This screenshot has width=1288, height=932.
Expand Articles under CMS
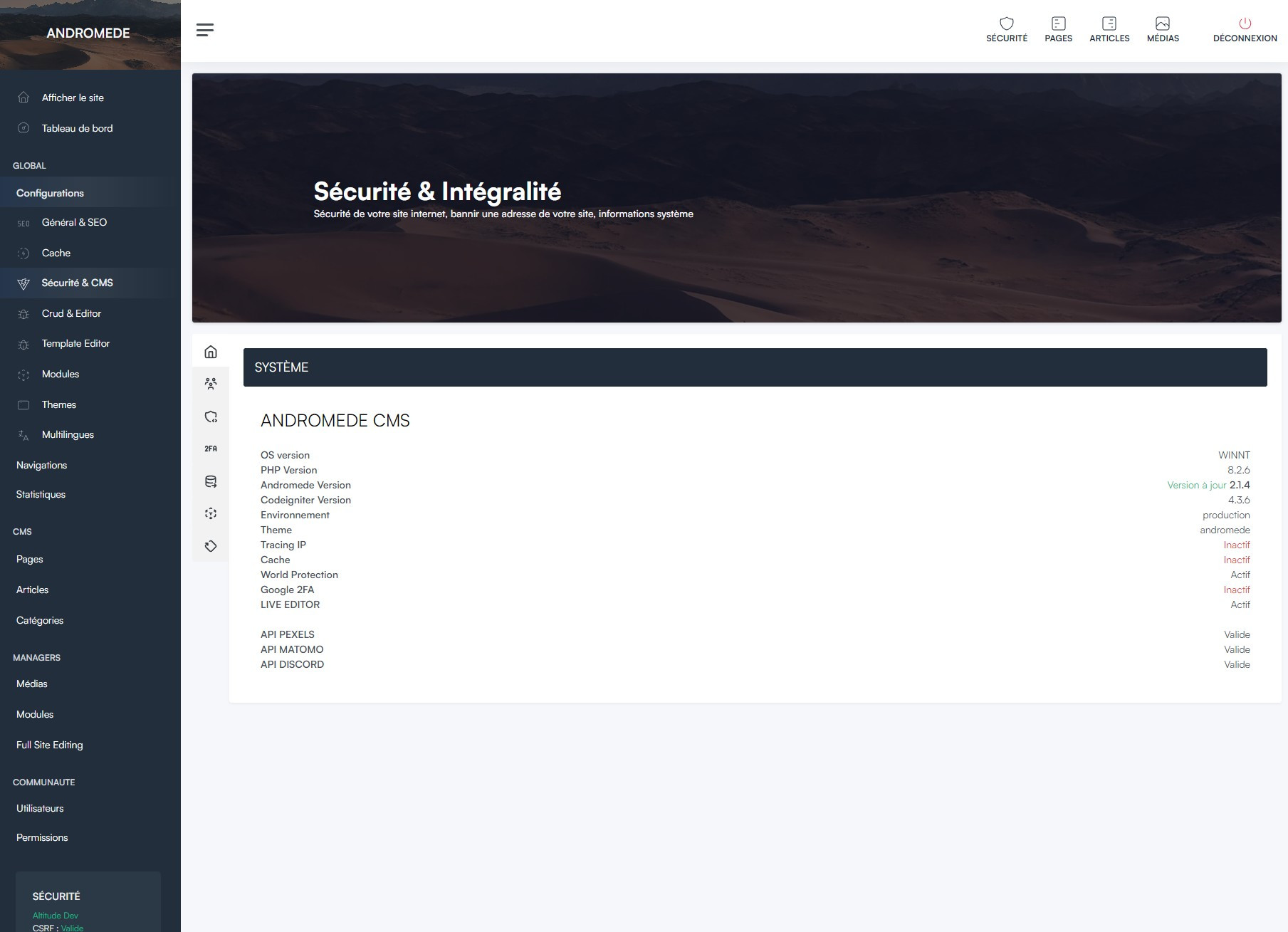click(32, 590)
